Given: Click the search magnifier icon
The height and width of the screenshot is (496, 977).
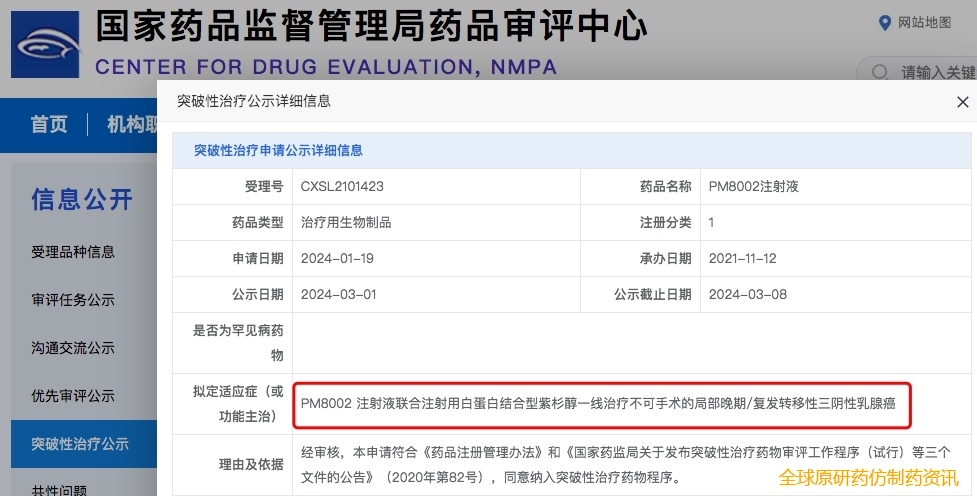Looking at the screenshot, I should pyautogui.click(x=879, y=72).
